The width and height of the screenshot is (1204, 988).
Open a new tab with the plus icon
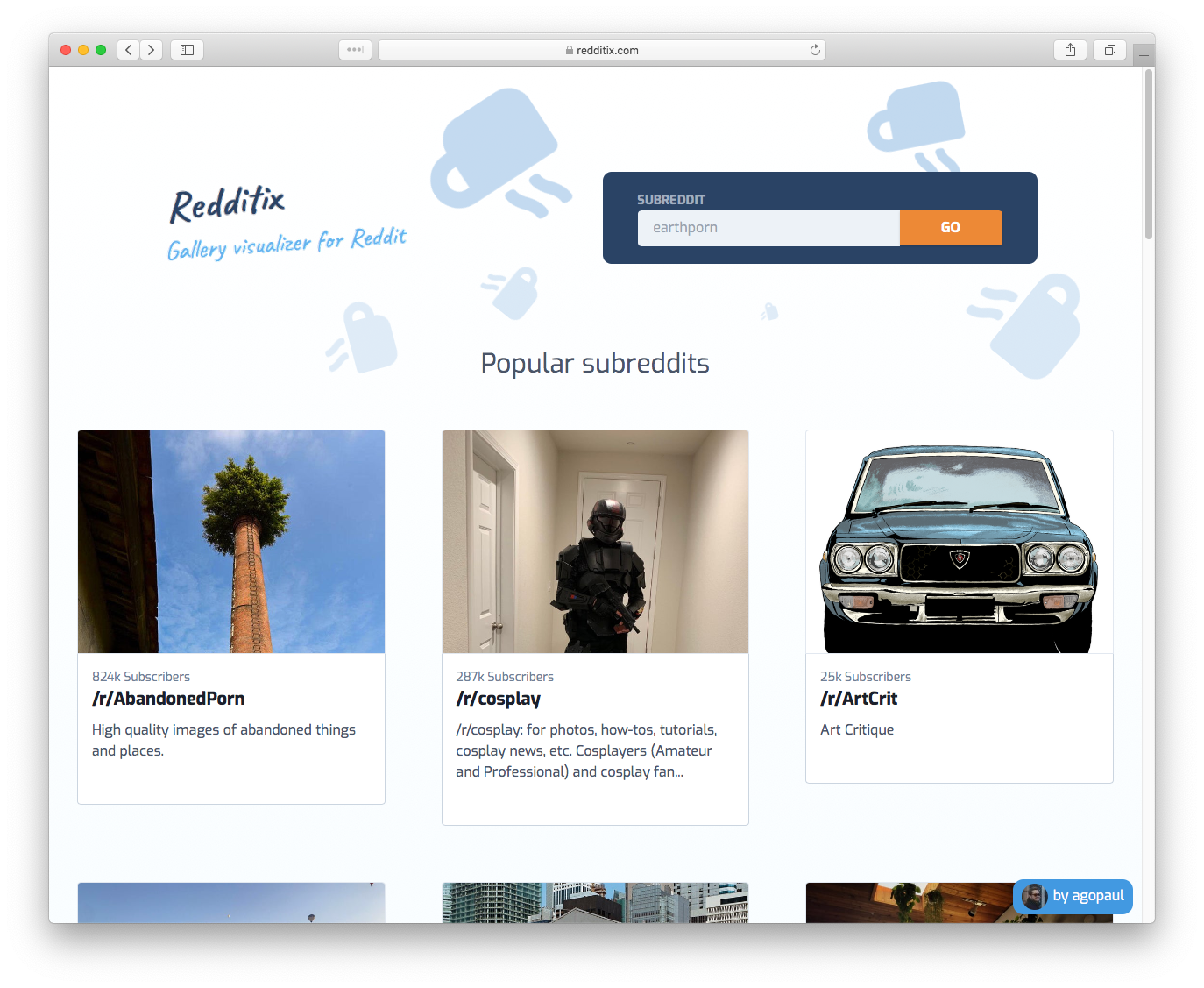[x=1143, y=53]
